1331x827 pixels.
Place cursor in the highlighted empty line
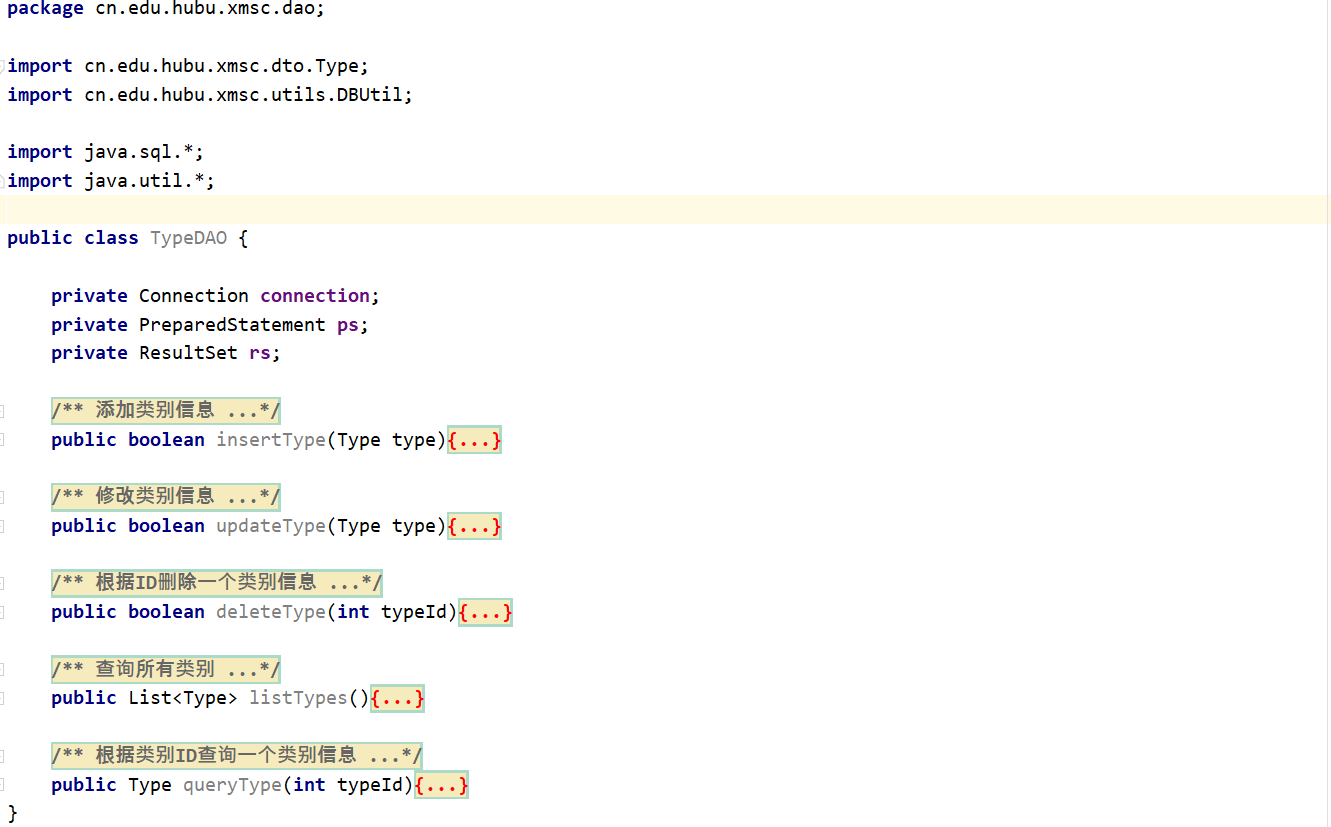coord(600,210)
